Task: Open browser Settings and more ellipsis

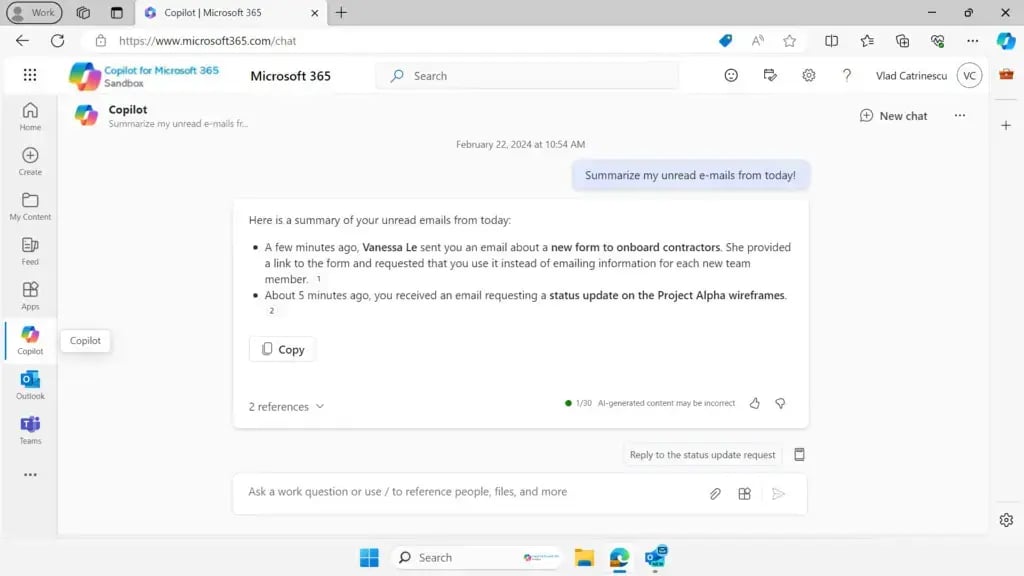Action: coord(972,40)
